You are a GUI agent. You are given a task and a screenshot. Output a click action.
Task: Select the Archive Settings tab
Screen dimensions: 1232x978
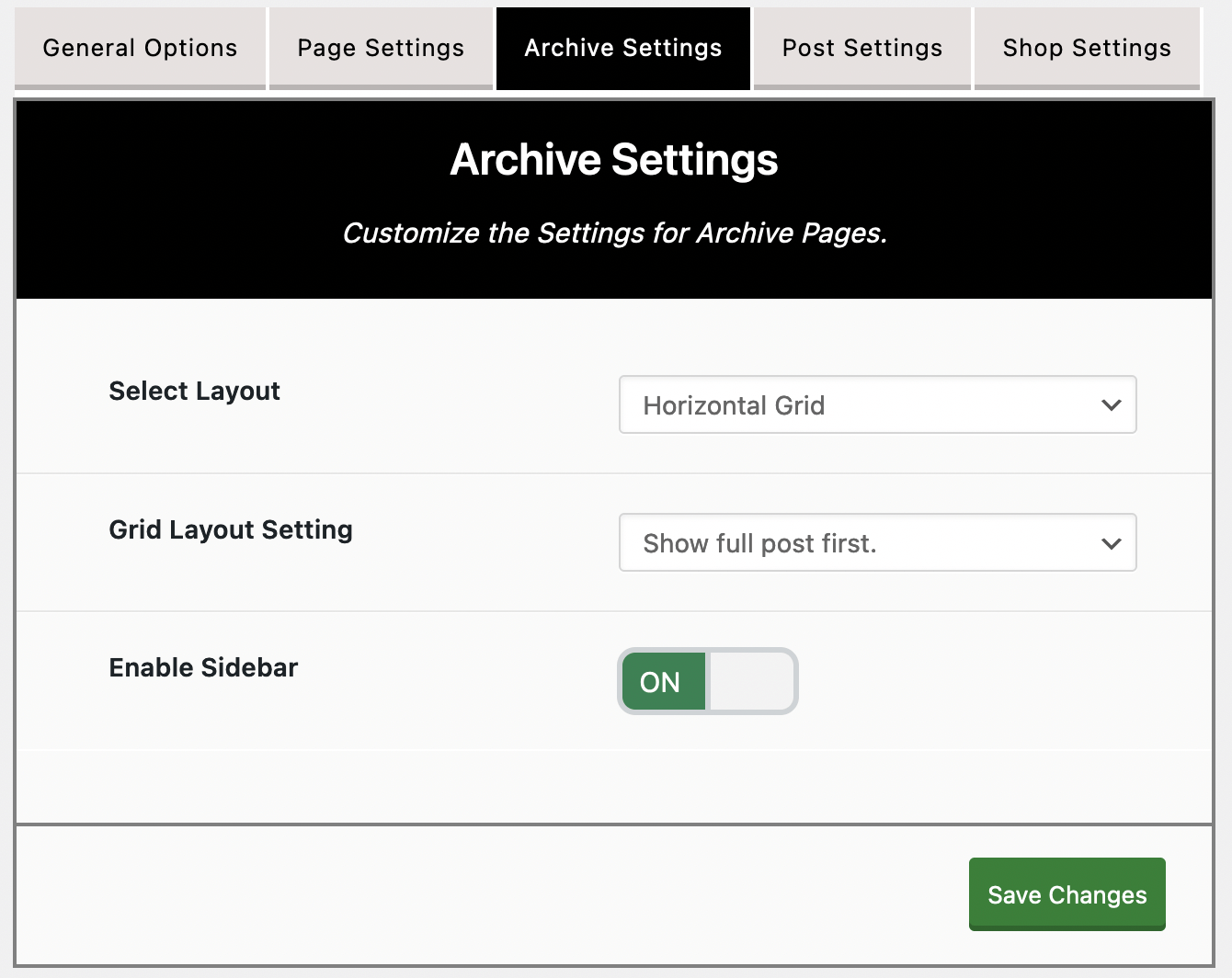coord(622,48)
